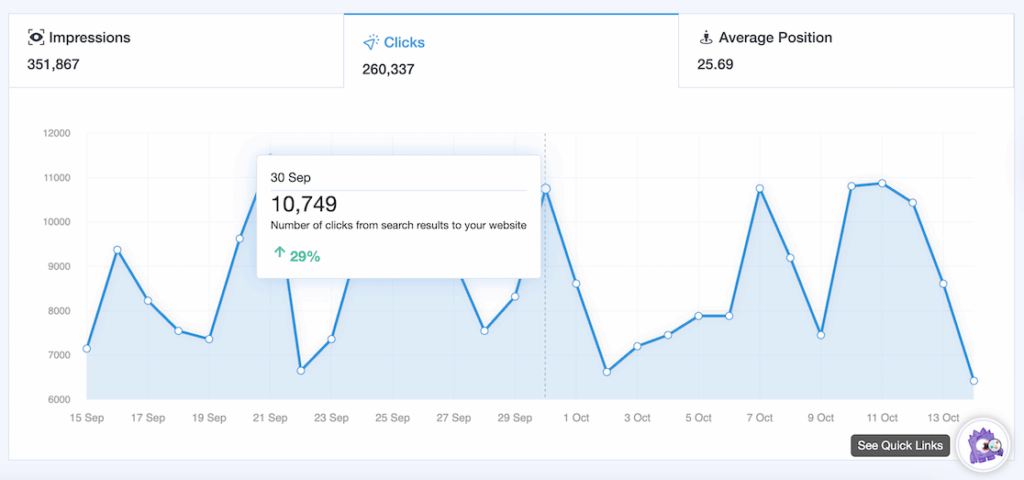Viewport: 1024px width, 480px height.
Task: Click the 10,749 value in tooltip
Action: (x=304, y=205)
